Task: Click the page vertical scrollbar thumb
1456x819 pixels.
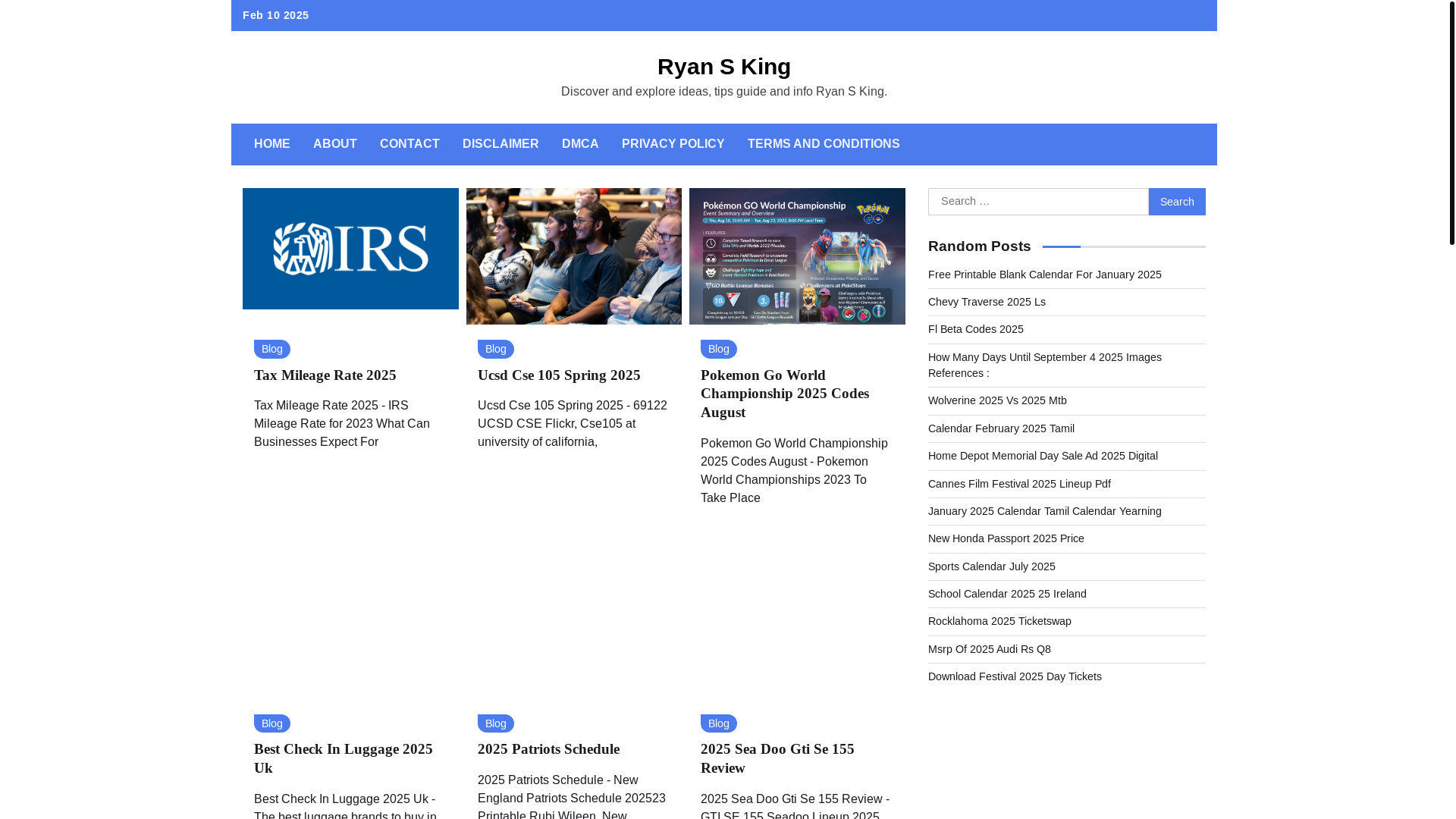Action: tap(1451, 122)
